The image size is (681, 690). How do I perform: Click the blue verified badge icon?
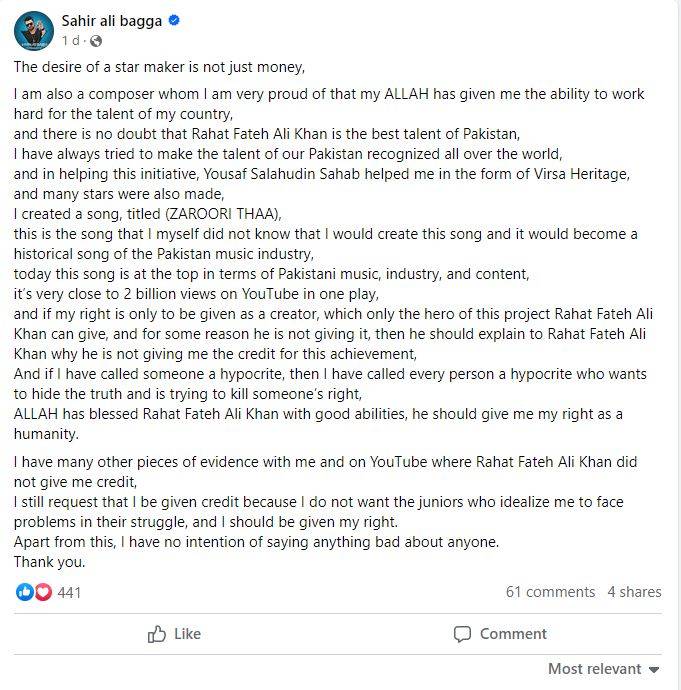[174, 20]
